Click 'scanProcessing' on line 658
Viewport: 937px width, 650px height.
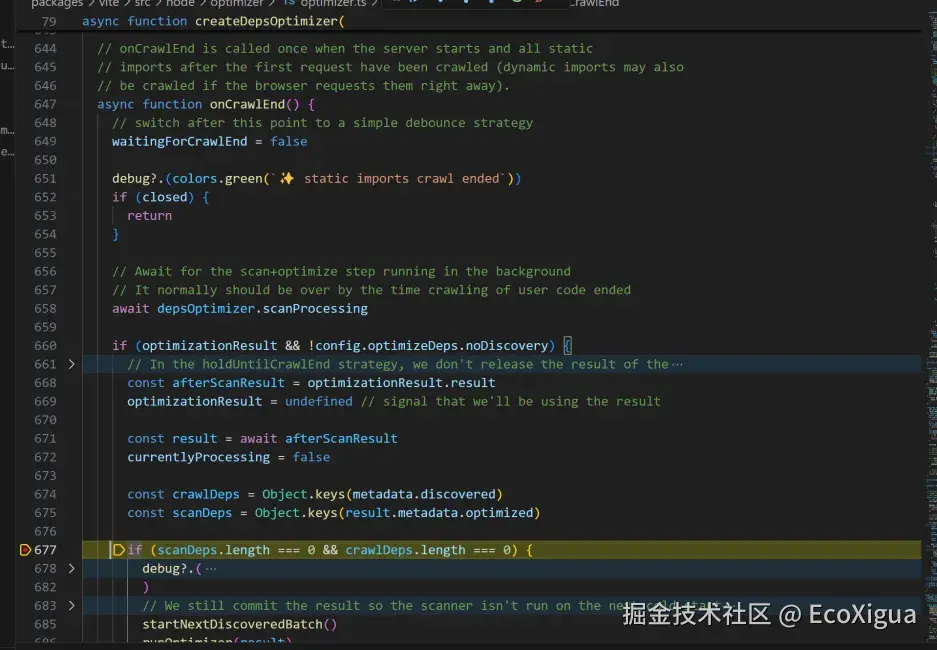(315, 308)
